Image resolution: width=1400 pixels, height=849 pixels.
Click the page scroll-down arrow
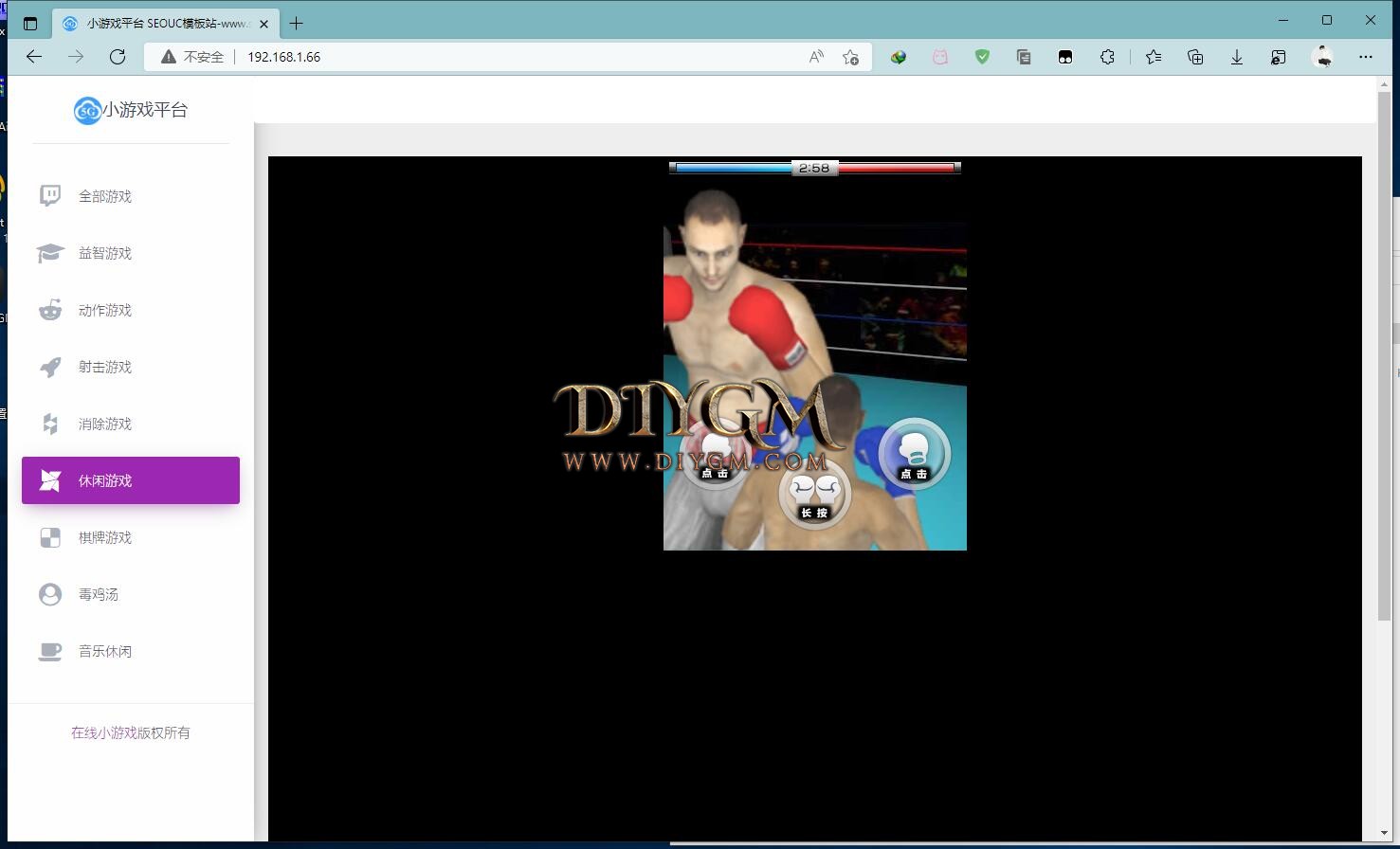(1384, 833)
